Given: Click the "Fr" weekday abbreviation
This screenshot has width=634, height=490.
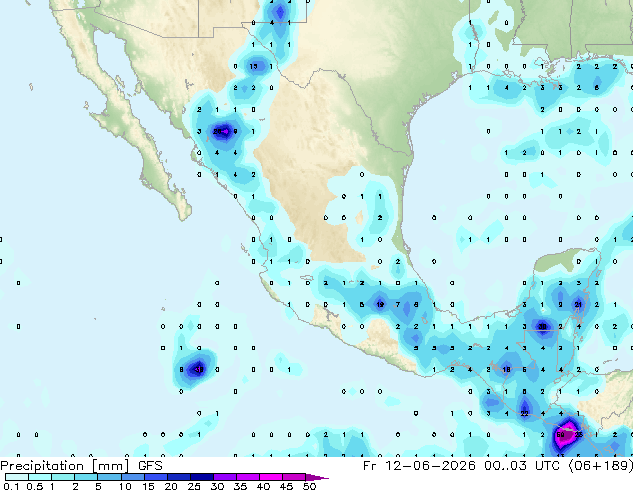Looking at the screenshot, I should 370,465.
